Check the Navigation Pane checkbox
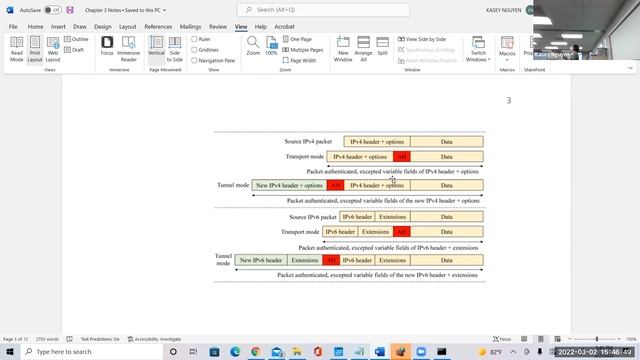Viewport: 640px width, 360px height. [194, 60]
